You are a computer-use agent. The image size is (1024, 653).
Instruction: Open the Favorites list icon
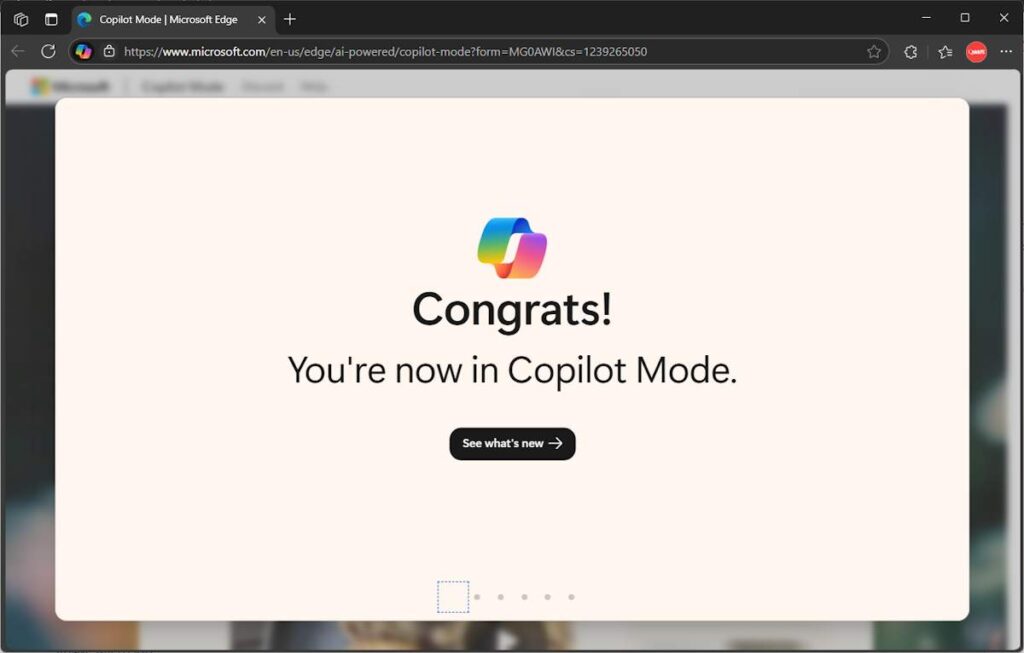(x=945, y=51)
